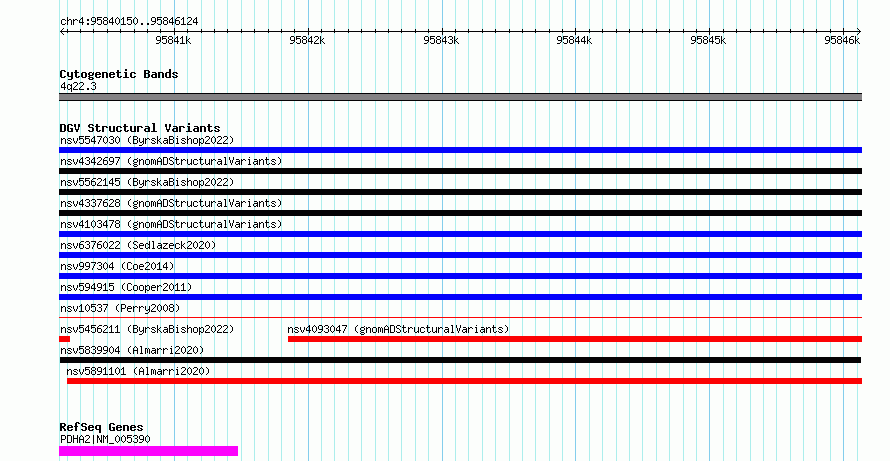Click the nsv4103478 (gnomADStructuralVariants) label

click(171, 224)
